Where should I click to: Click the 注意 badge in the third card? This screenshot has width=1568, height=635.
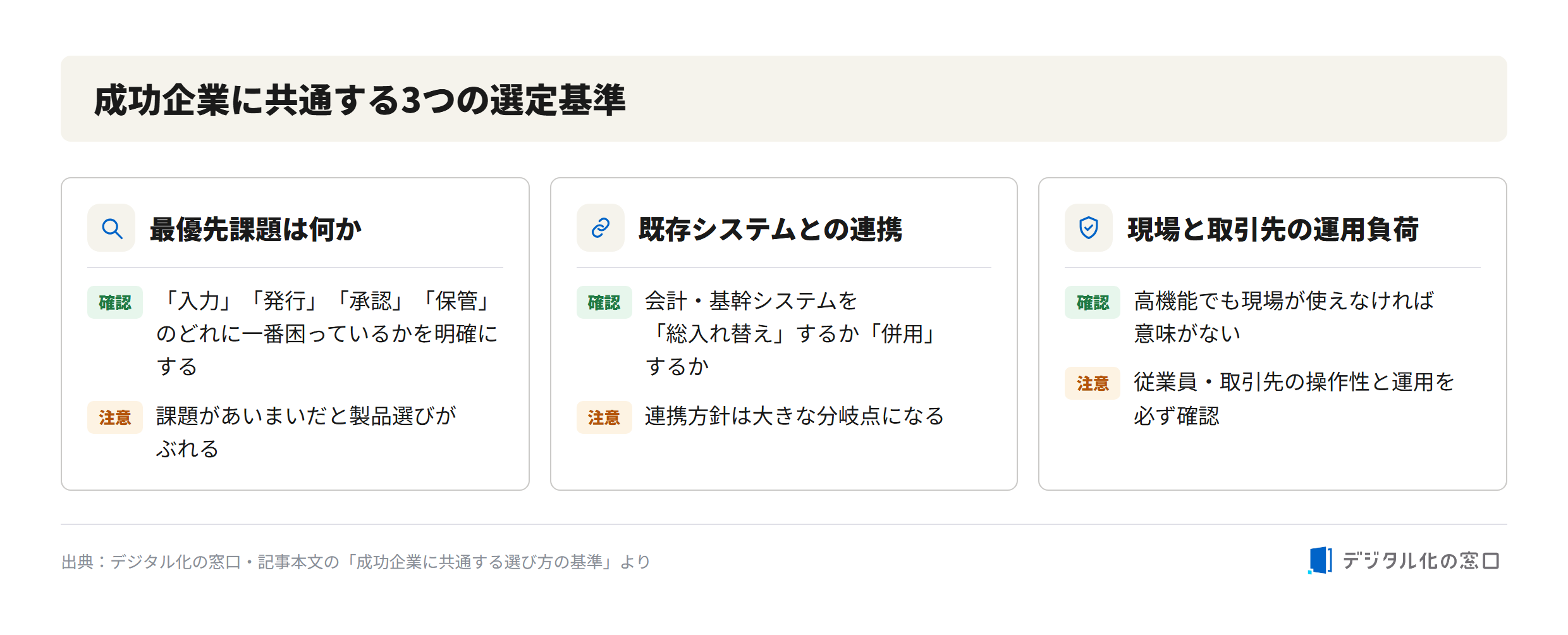coord(1093,383)
